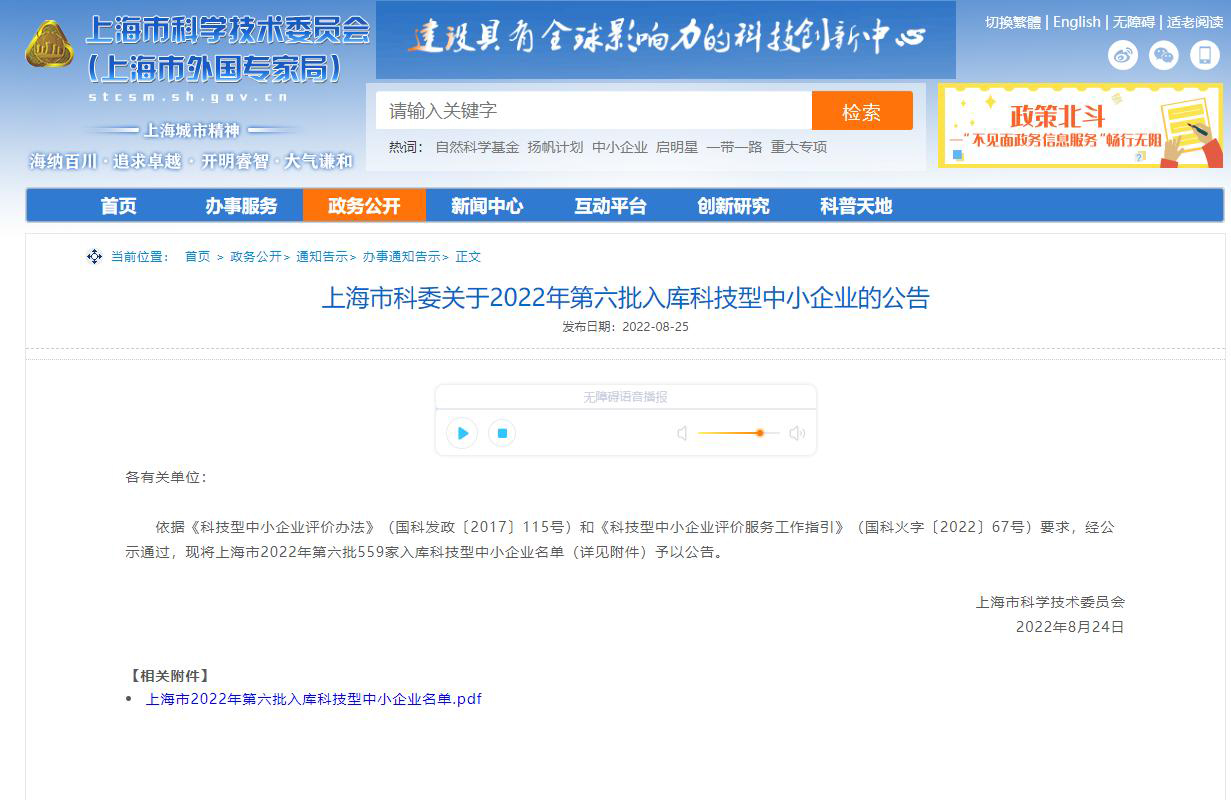1231x800 pixels.
Task: Switch to the 政务公开 tab
Action: [x=364, y=205]
